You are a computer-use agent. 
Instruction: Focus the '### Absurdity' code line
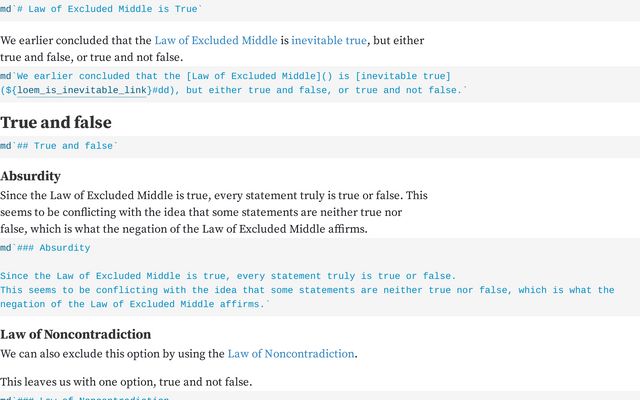pos(46,248)
